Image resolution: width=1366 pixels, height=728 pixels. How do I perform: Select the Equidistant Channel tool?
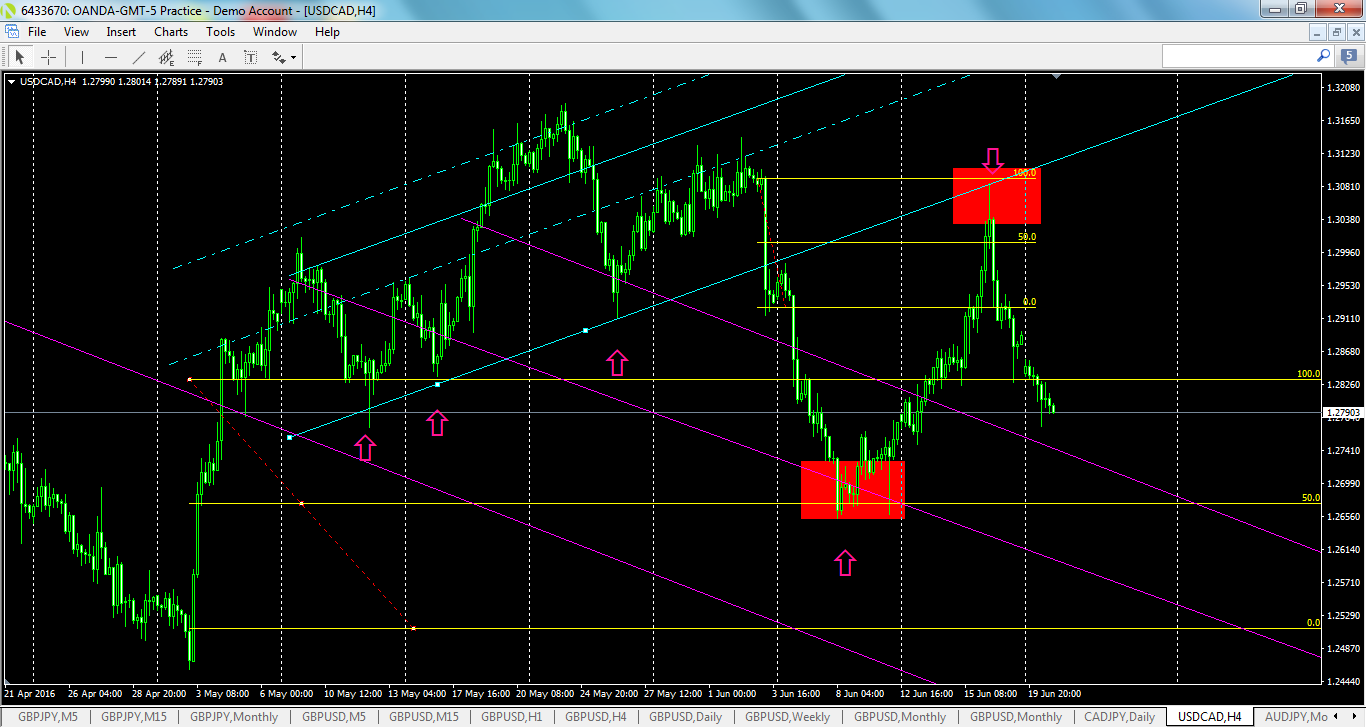pyautogui.click(x=166, y=57)
